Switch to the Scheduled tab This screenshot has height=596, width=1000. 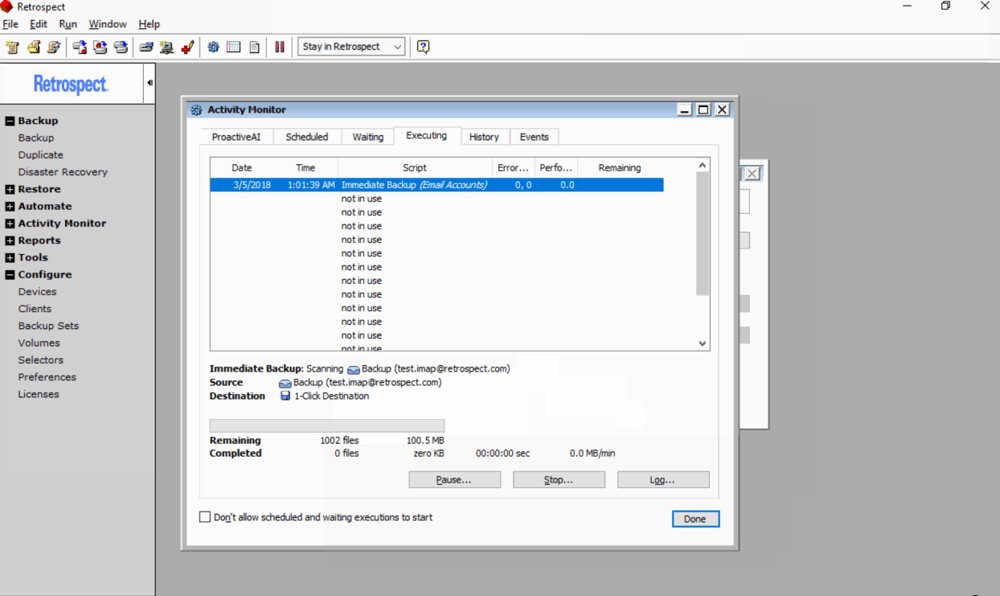click(x=307, y=137)
